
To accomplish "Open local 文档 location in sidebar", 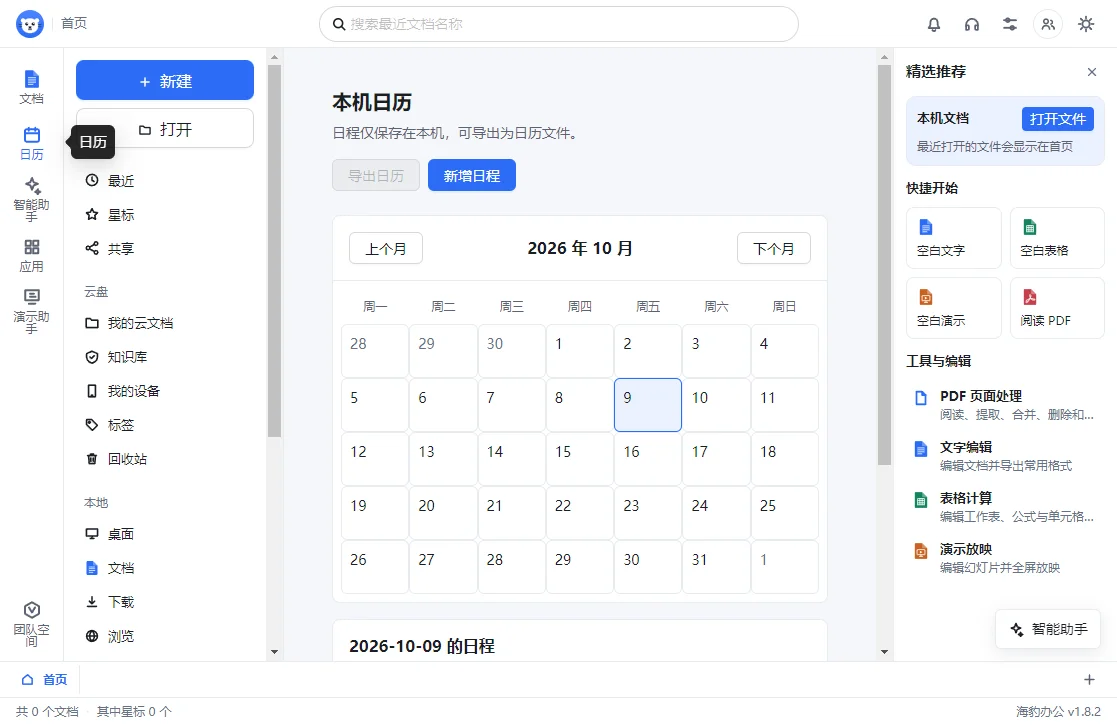I will (167, 568).
